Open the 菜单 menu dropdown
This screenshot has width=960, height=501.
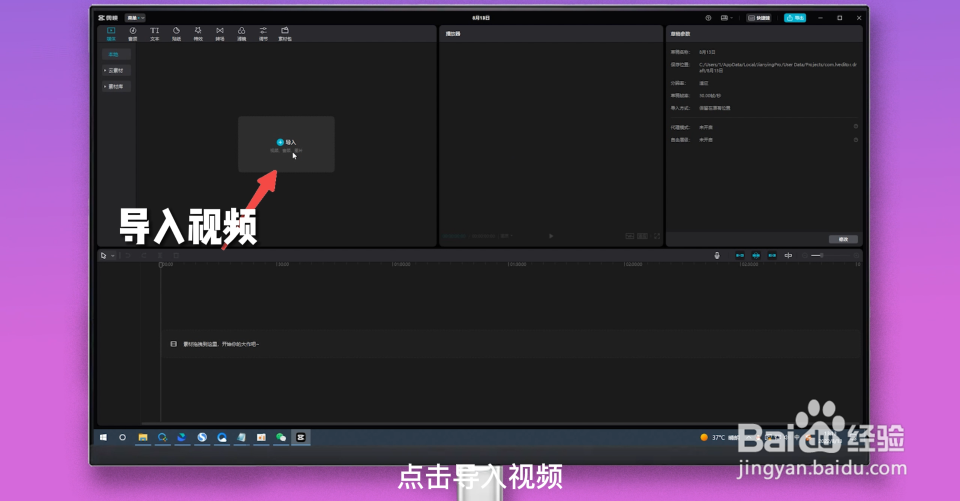[135, 18]
